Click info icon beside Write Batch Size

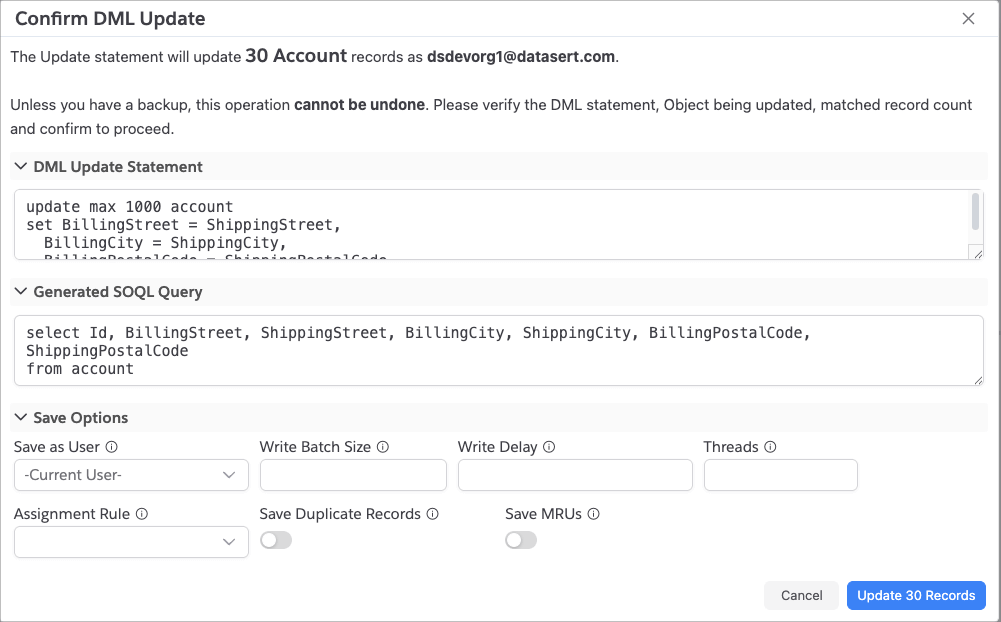pyautogui.click(x=383, y=447)
